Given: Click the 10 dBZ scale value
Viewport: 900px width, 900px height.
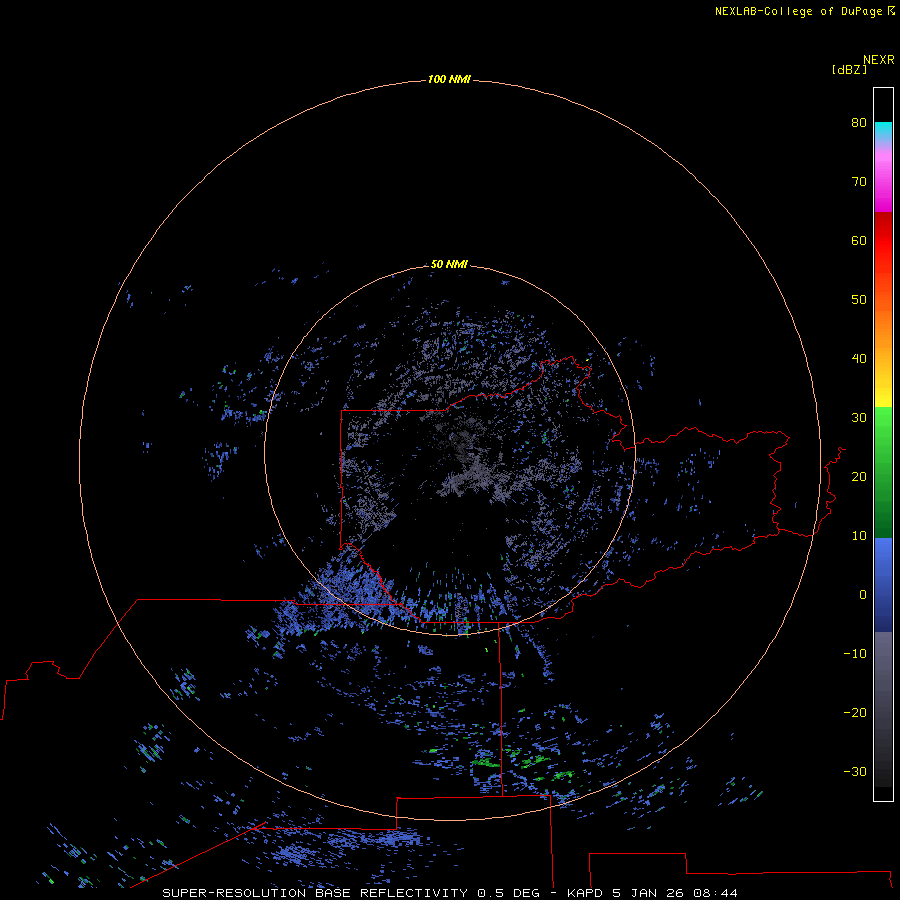Looking at the screenshot, I should (x=859, y=536).
